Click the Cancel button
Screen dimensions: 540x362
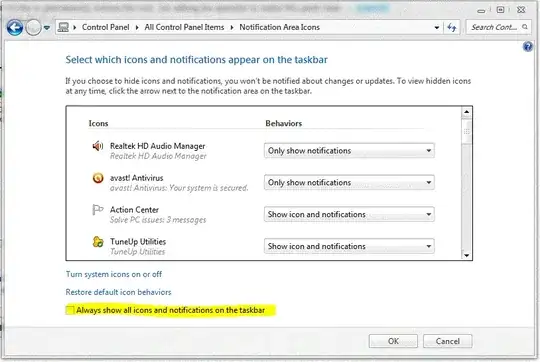click(x=447, y=341)
